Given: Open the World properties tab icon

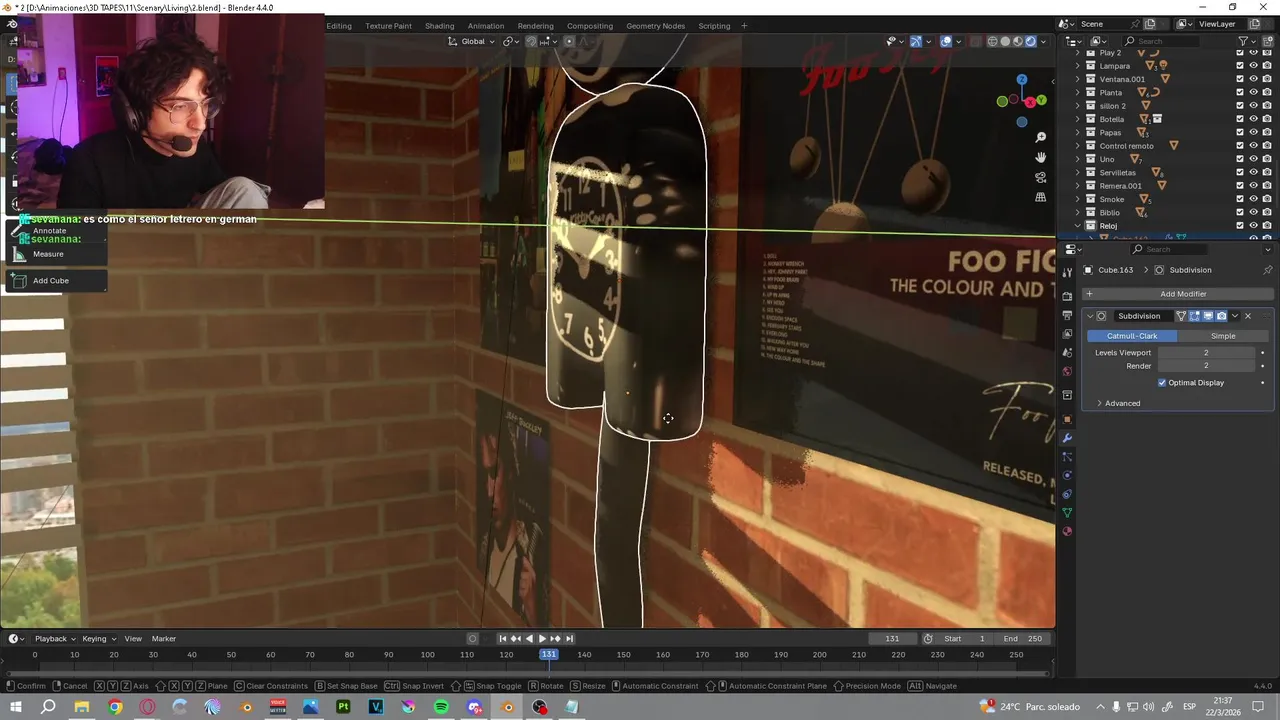Looking at the screenshot, I should coord(1067,371).
